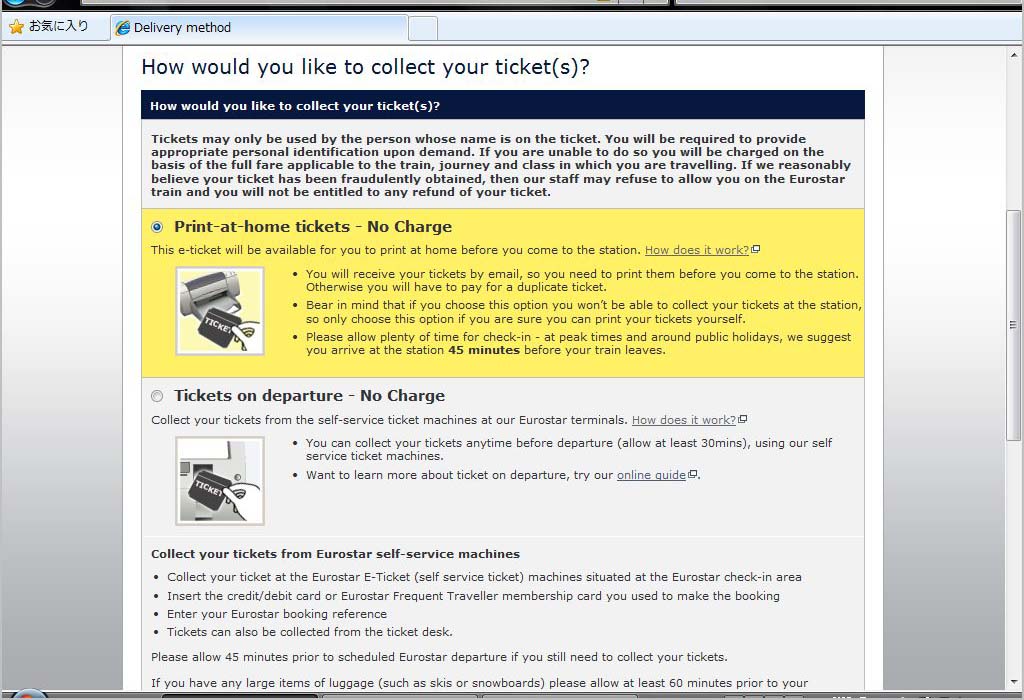Switch to the Delivery method tab
The width and height of the screenshot is (1024, 700).
tap(258, 28)
